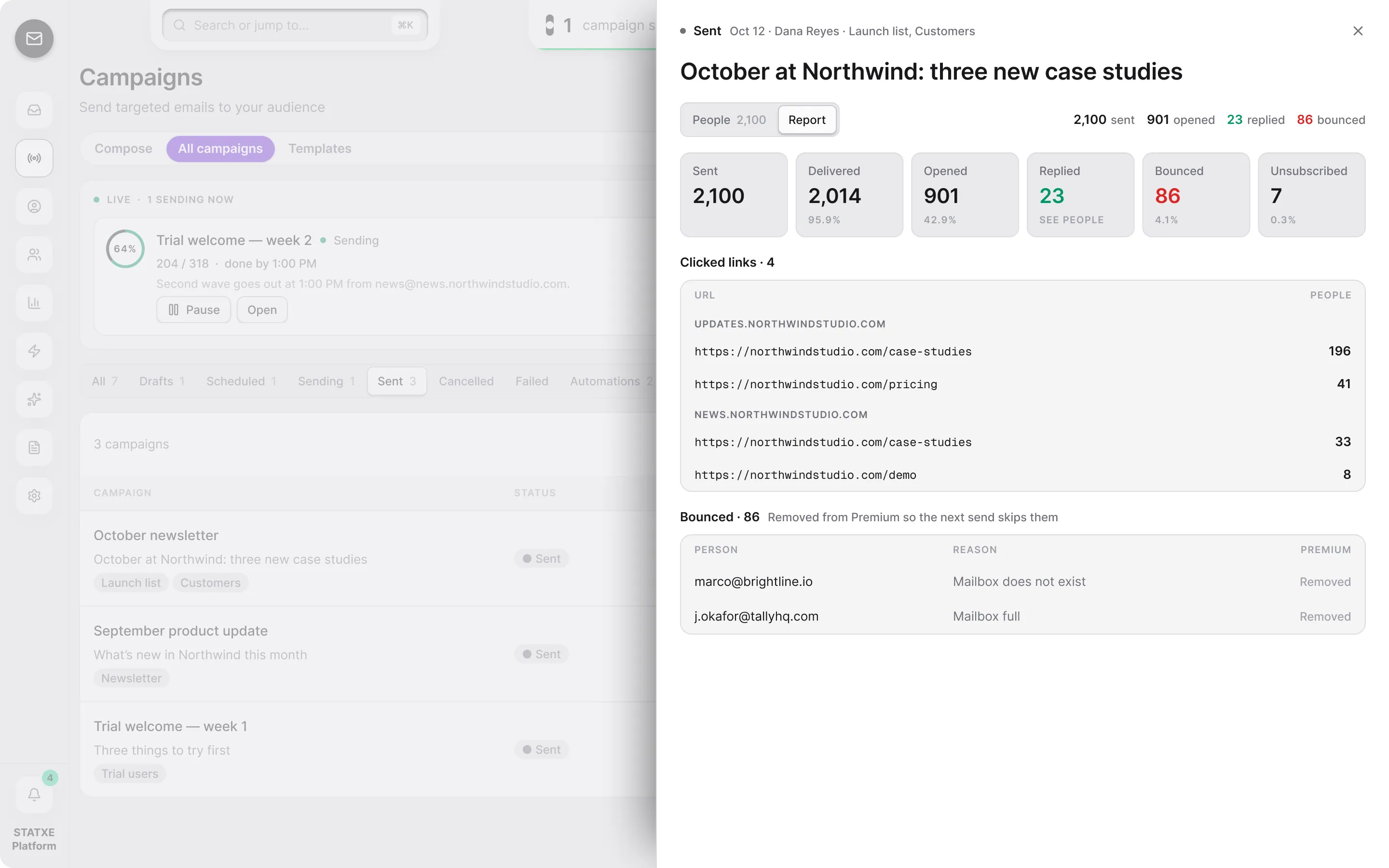Open the October newsletter campaign row
The height and width of the screenshot is (868, 1389).
click(368, 558)
